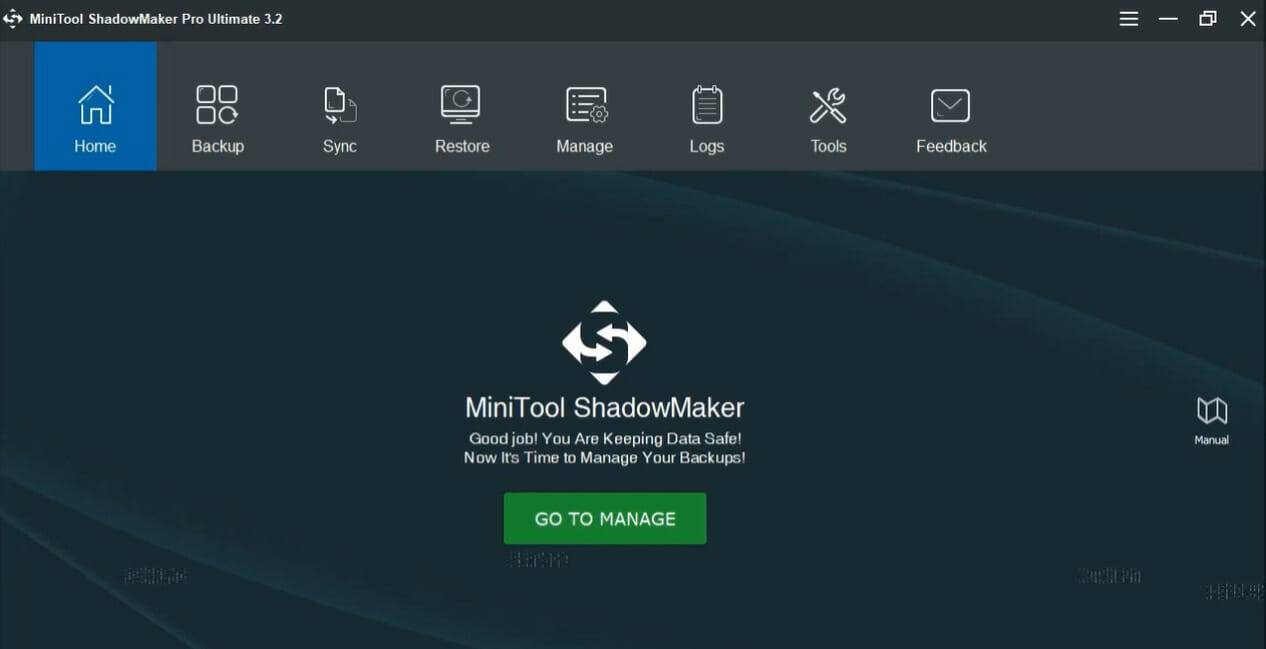Screen dimensions: 1266x649
Task: Click the Restore text label
Action: point(461,145)
